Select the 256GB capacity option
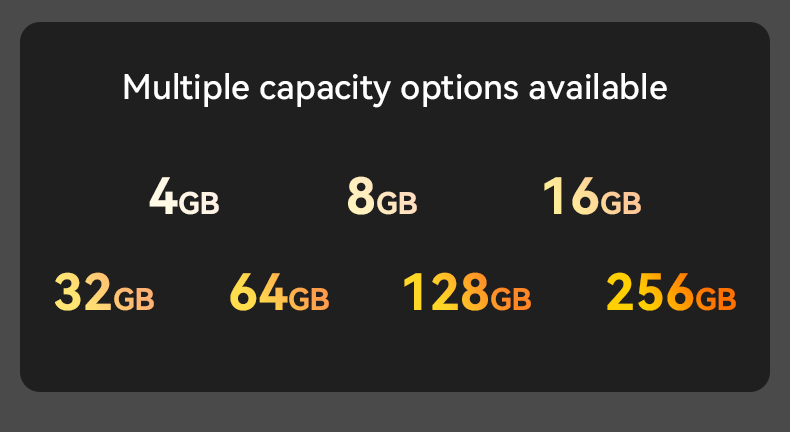The height and width of the screenshot is (432, 790). click(x=671, y=293)
